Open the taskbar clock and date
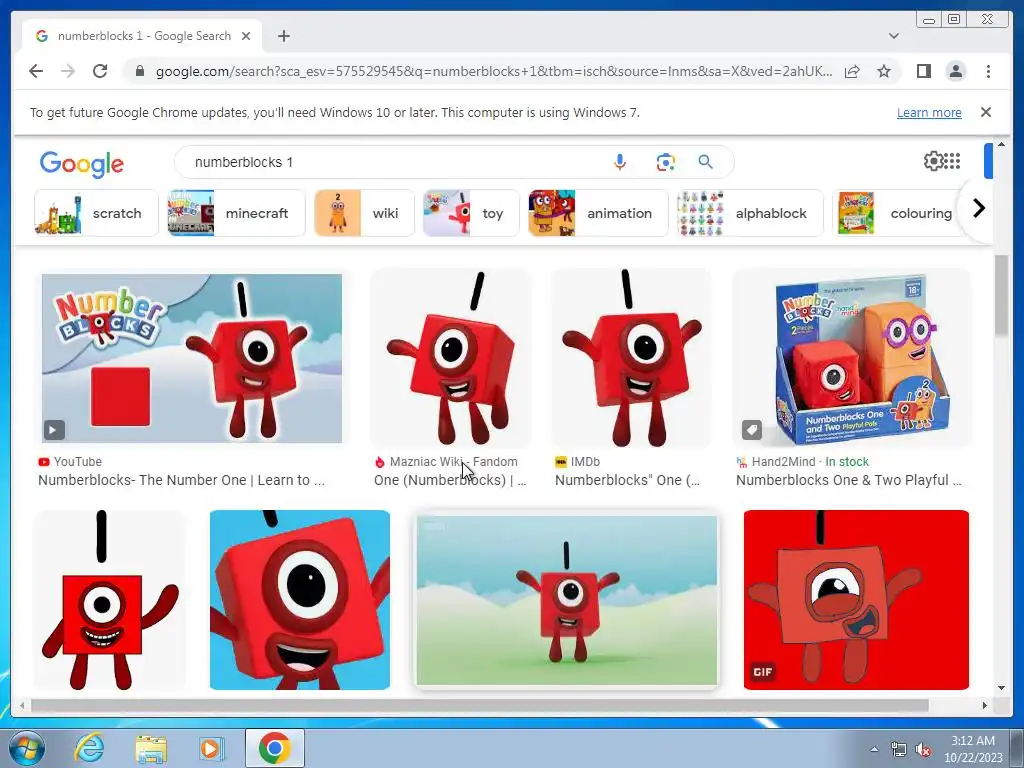Viewport: 1024px width, 768px height. [x=973, y=749]
